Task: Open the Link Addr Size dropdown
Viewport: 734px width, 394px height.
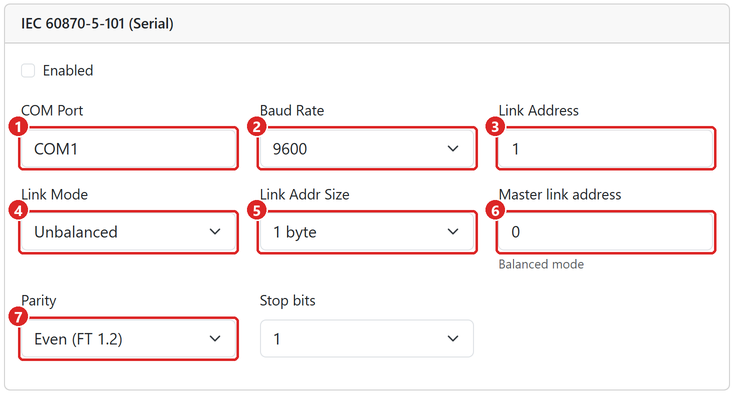Action: pyautogui.click(x=367, y=232)
